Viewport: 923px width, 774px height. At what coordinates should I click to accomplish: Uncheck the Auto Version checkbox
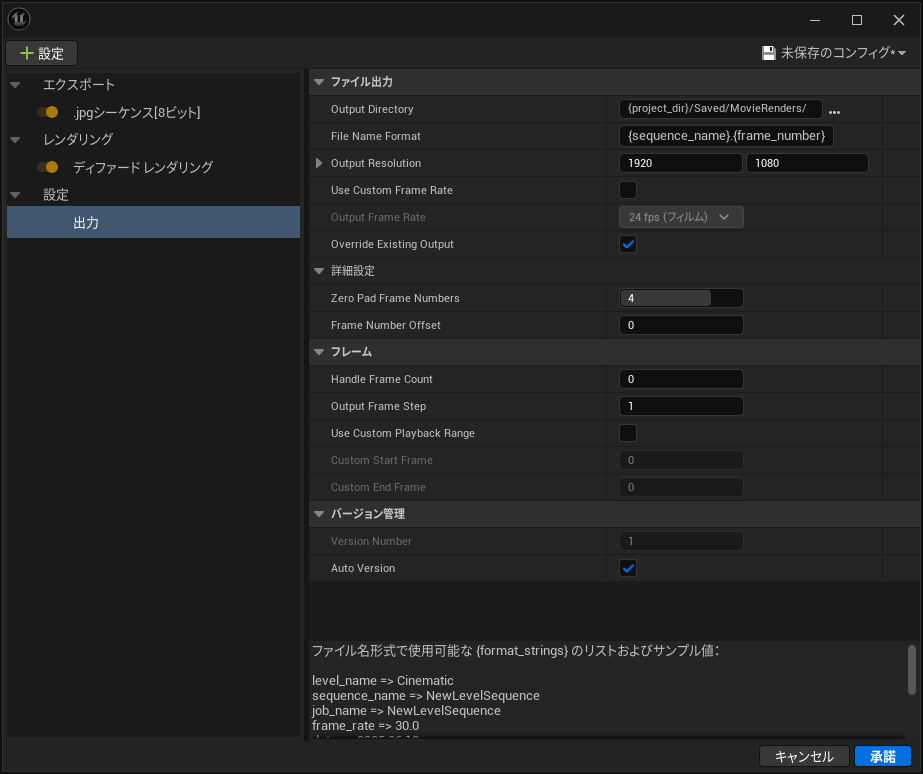click(628, 568)
